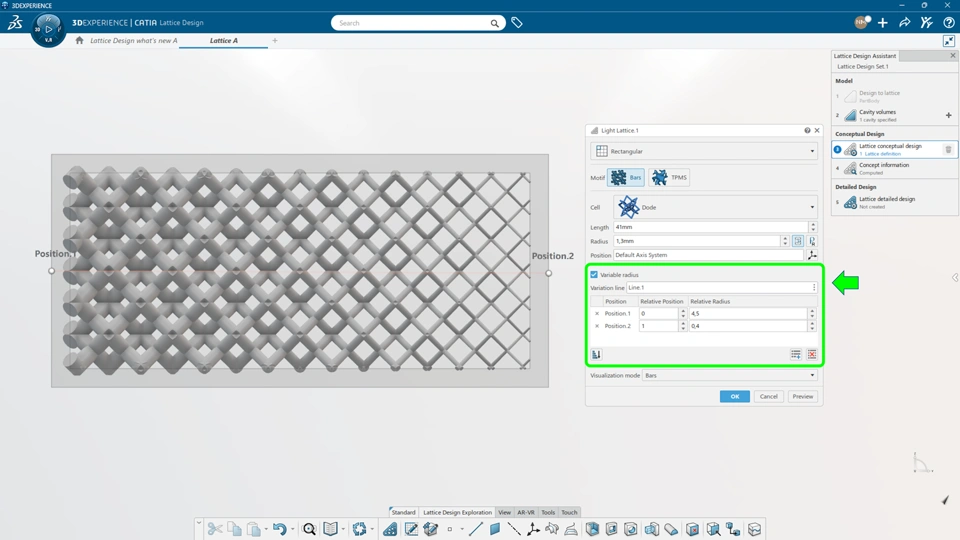Viewport: 960px width, 540px height.
Task: Select Concept information step
Action: (x=894, y=168)
